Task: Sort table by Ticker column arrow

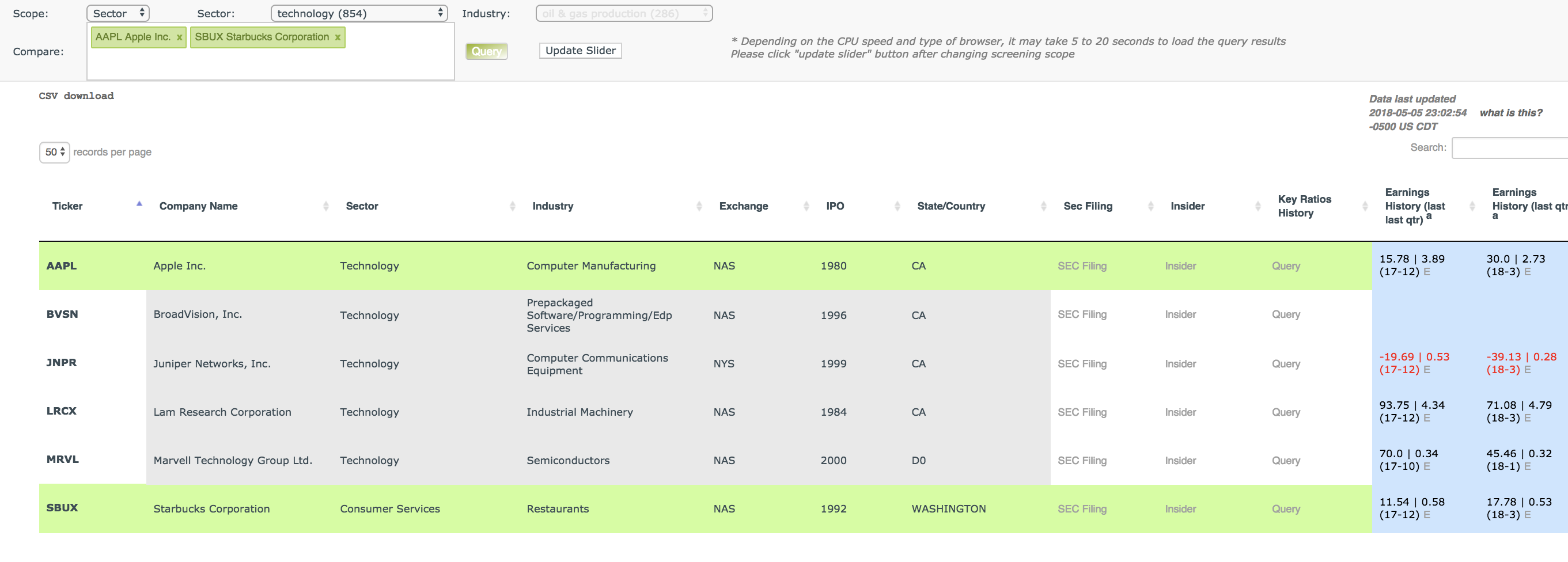Action: (x=139, y=204)
